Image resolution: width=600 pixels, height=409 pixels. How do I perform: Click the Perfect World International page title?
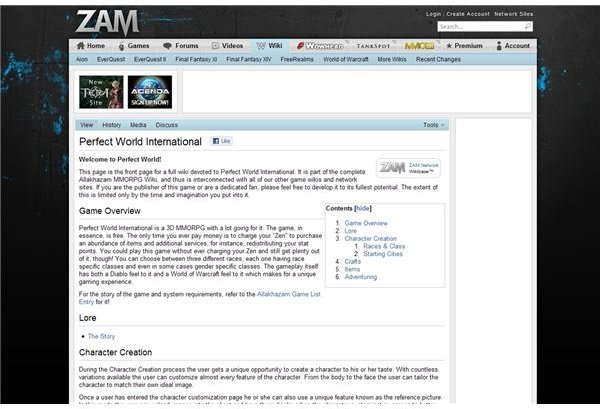(x=140, y=142)
